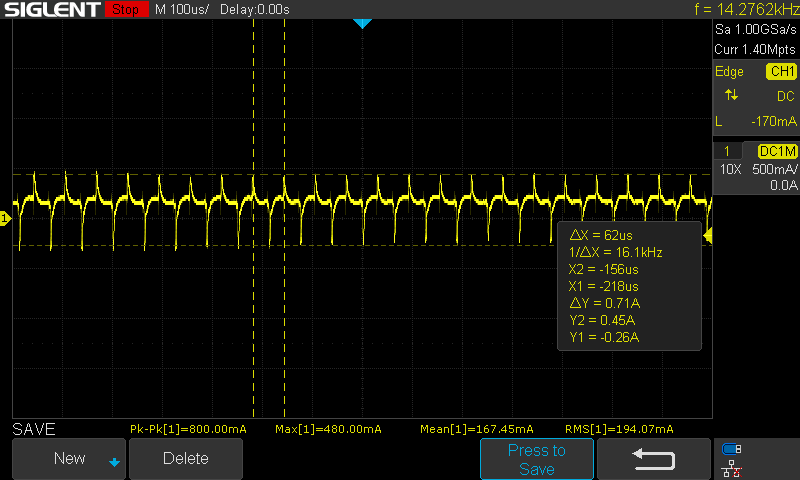Click the SAVE menu title
This screenshot has width=800, height=480.
[x=34, y=429]
